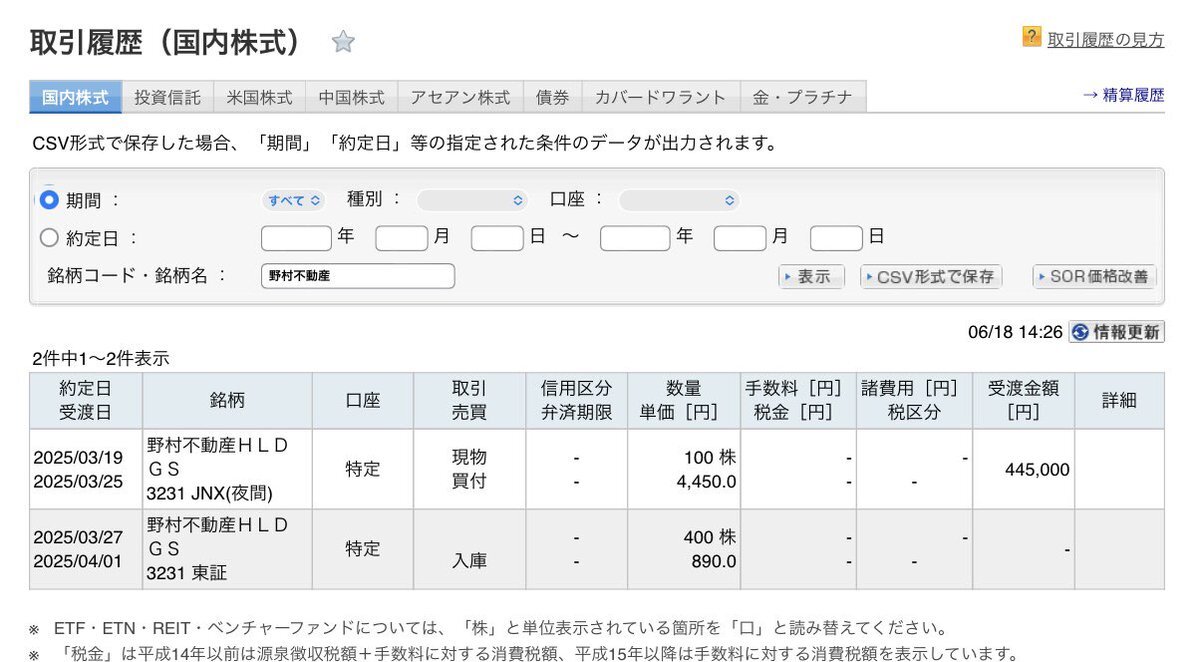Click the 3231 JNX(夜間) stock name cell
Image resolution: width=1200 pixels, height=662 pixels.
(x=227, y=469)
